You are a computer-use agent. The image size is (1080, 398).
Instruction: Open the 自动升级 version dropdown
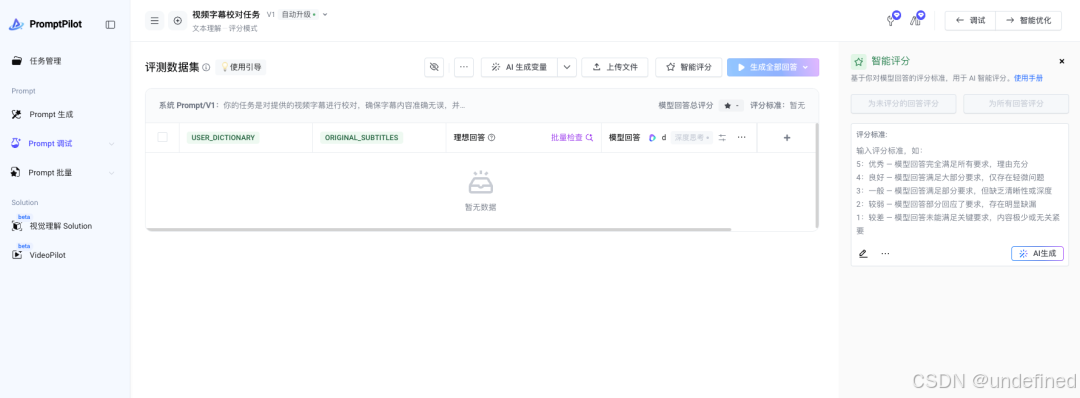pos(304,14)
